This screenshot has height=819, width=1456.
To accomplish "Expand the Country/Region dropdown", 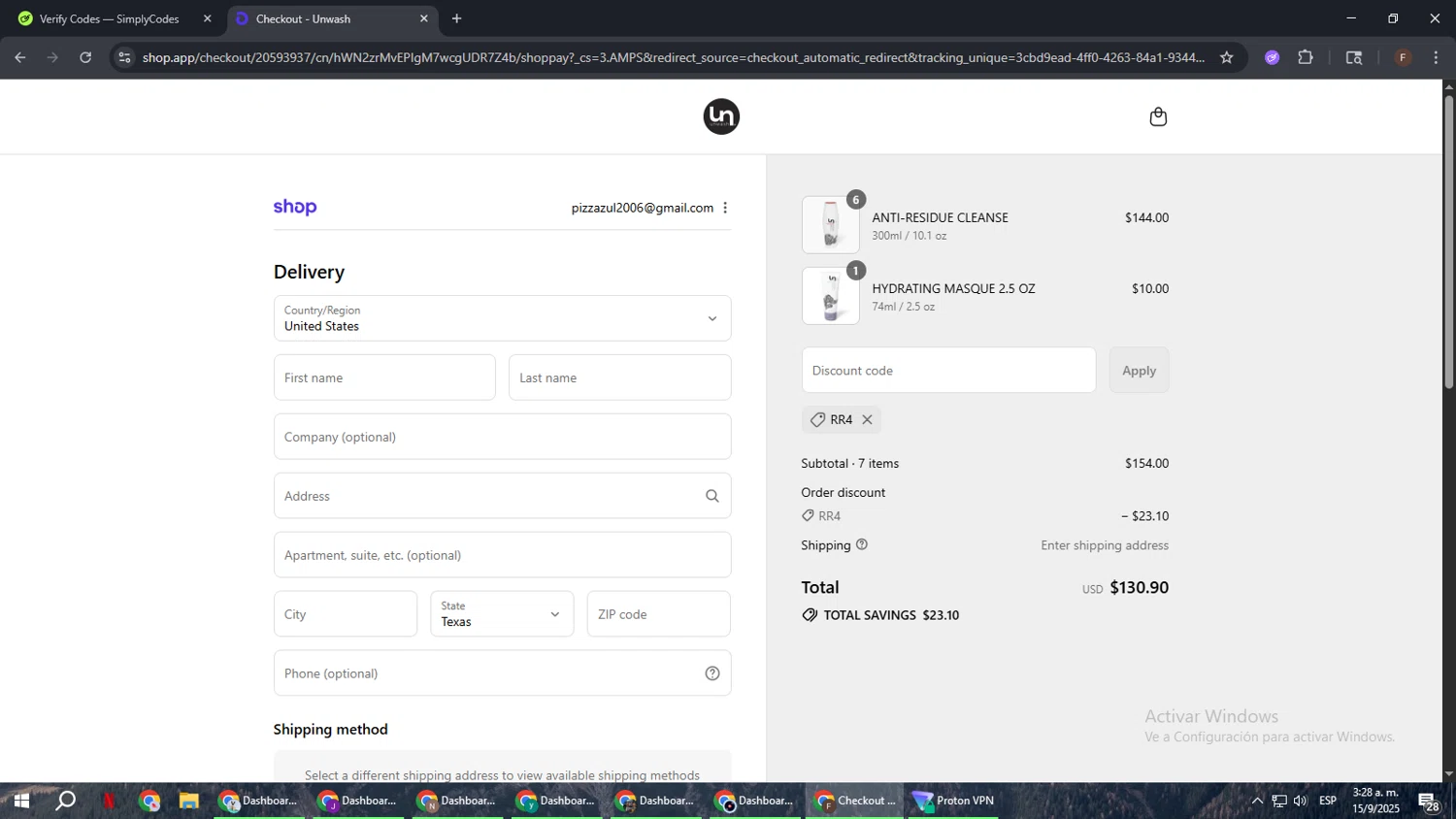I will [x=502, y=318].
